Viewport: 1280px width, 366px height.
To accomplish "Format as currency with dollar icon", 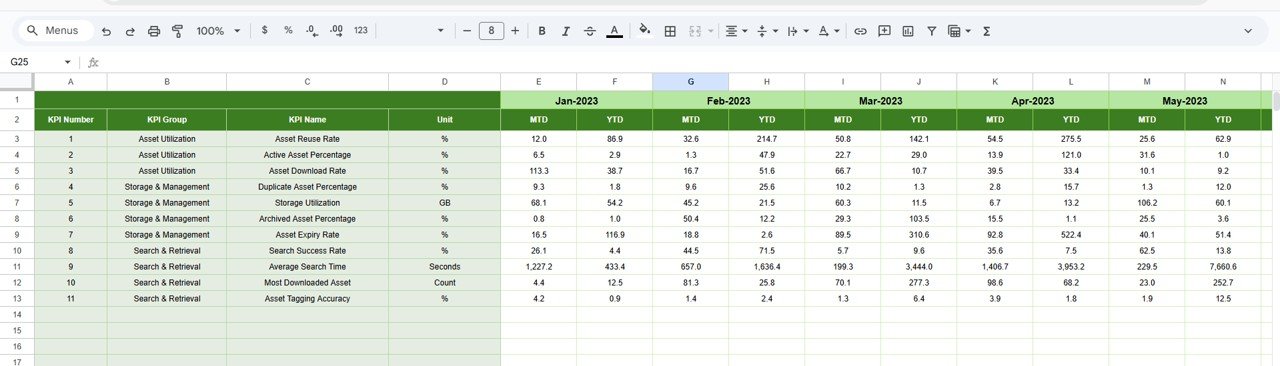I will (x=264, y=31).
